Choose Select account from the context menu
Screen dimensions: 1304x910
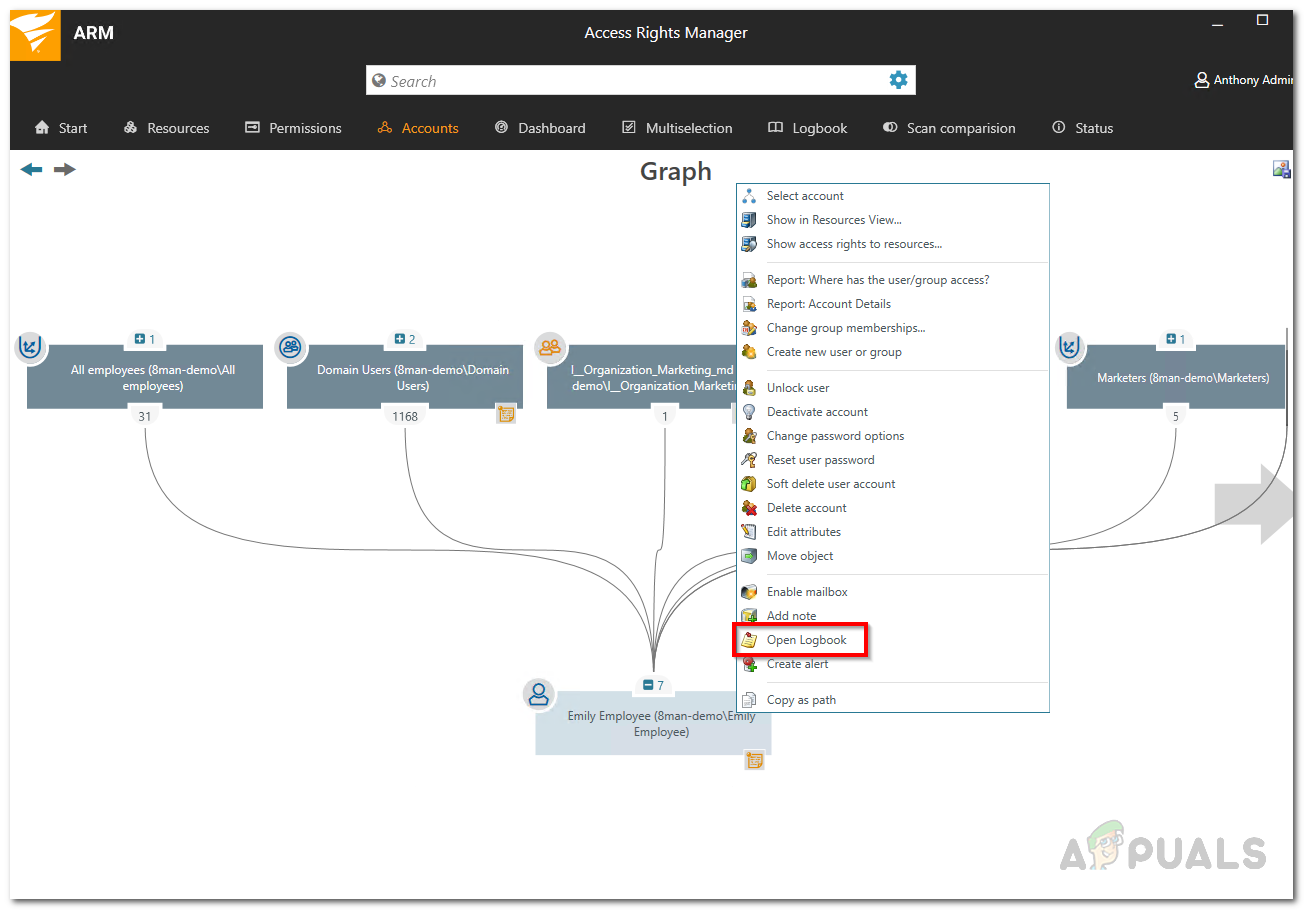coord(893,196)
